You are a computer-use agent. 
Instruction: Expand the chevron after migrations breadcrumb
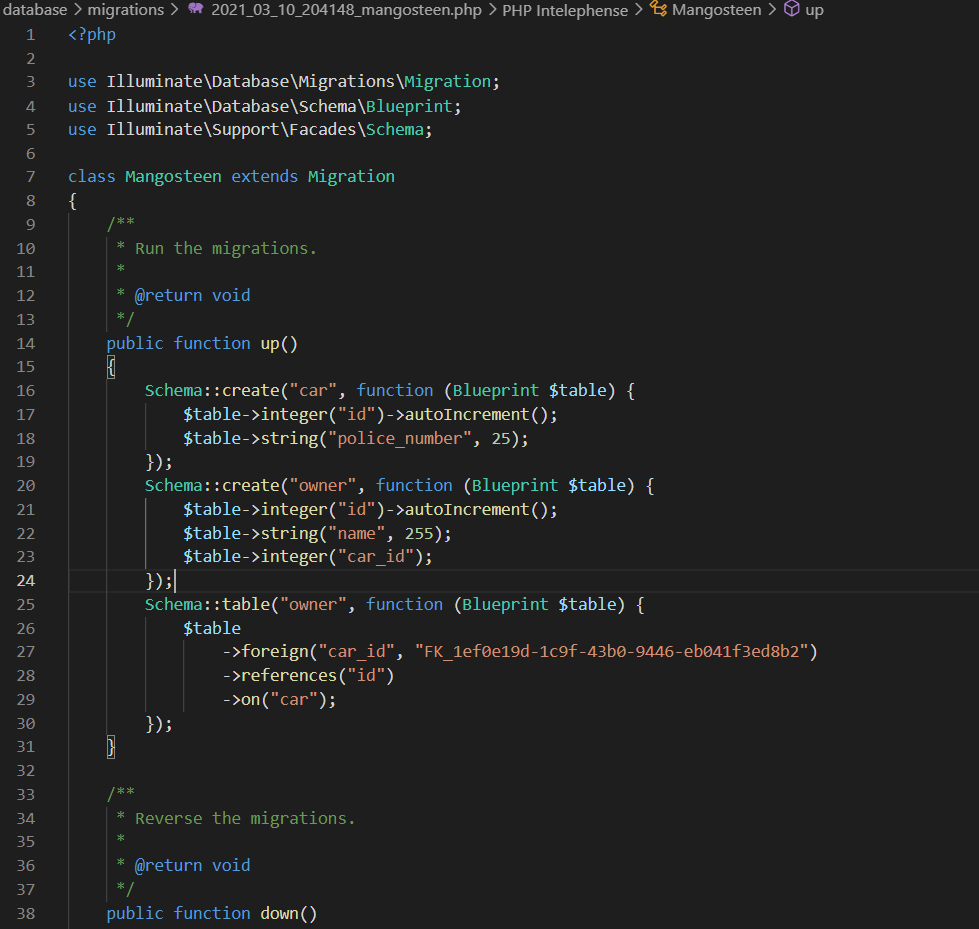(175, 9)
